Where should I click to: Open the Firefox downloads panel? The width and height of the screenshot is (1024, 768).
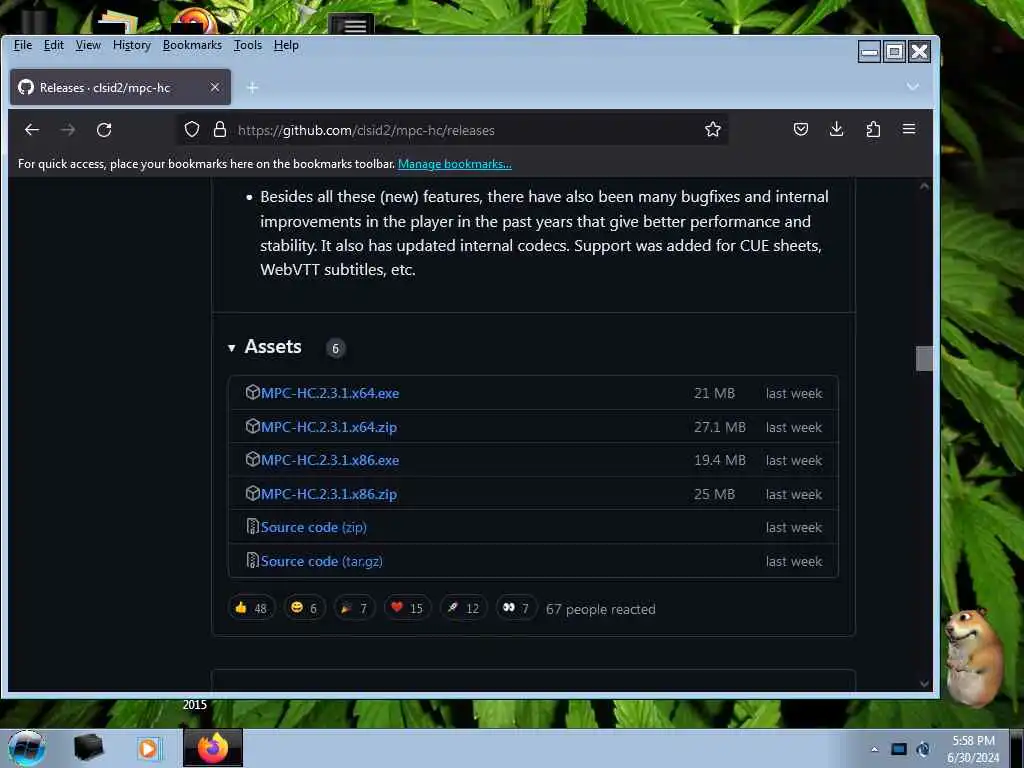click(x=836, y=129)
